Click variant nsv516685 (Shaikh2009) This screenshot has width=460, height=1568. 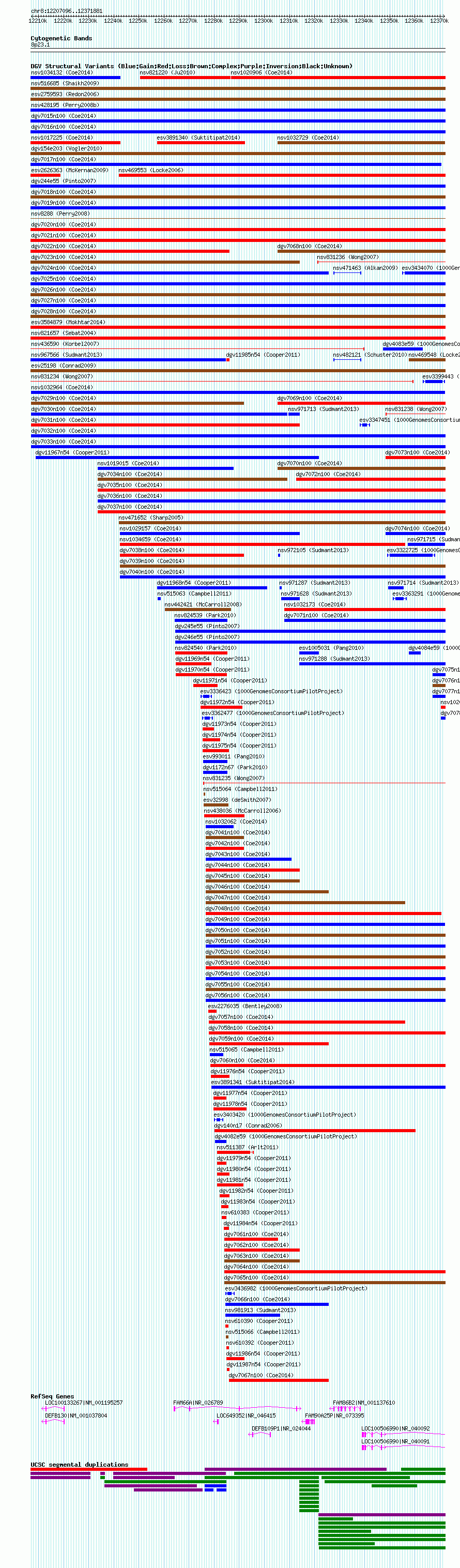[65, 83]
